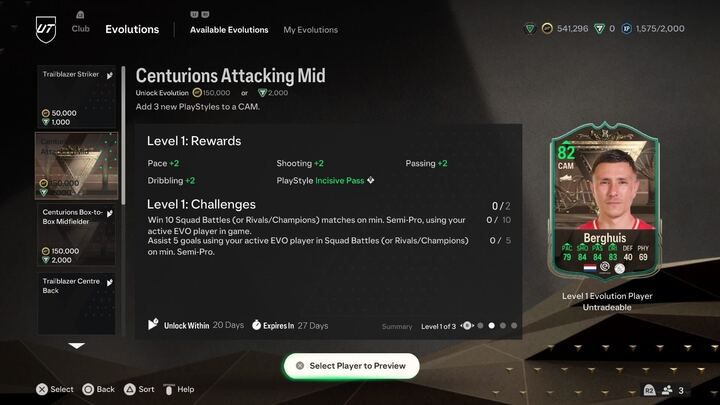Open the Club menu item

[x=80, y=28]
